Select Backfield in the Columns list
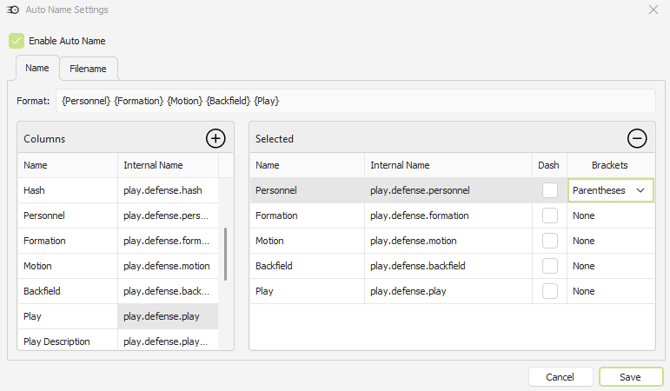This screenshot has height=391, width=670. (x=68, y=291)
